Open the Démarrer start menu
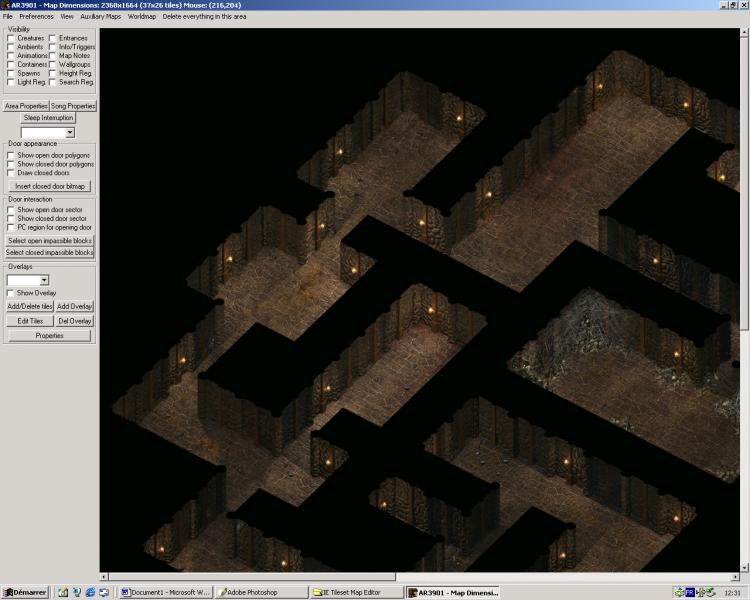Screen dimensions: 750x600 [x=25, y=592]
